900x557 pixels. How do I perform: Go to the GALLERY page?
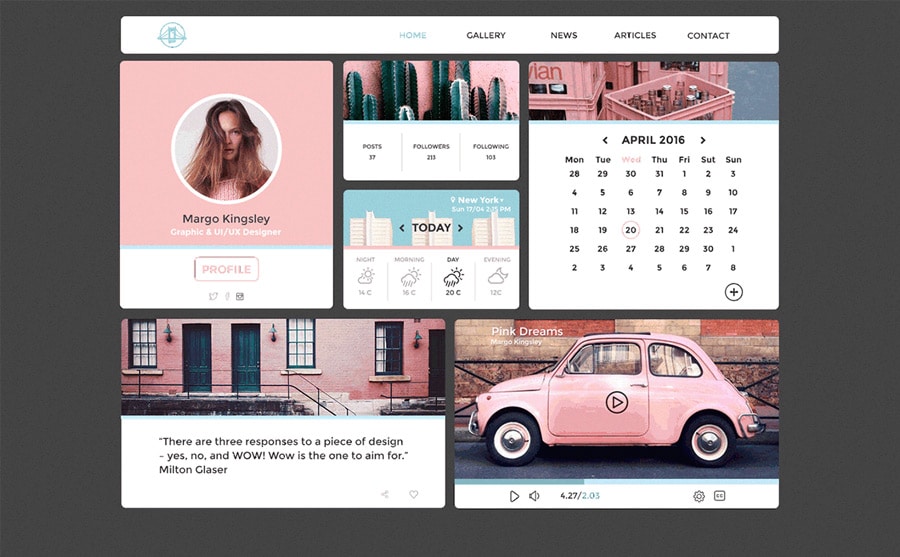click(486, 35)
